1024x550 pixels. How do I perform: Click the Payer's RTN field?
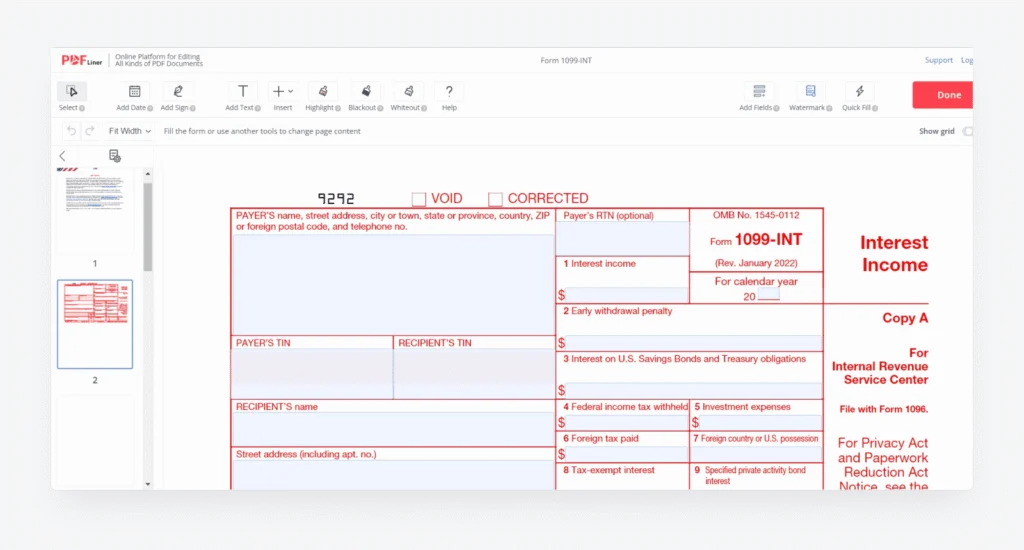pyautogui.click(x=622, y=238)
